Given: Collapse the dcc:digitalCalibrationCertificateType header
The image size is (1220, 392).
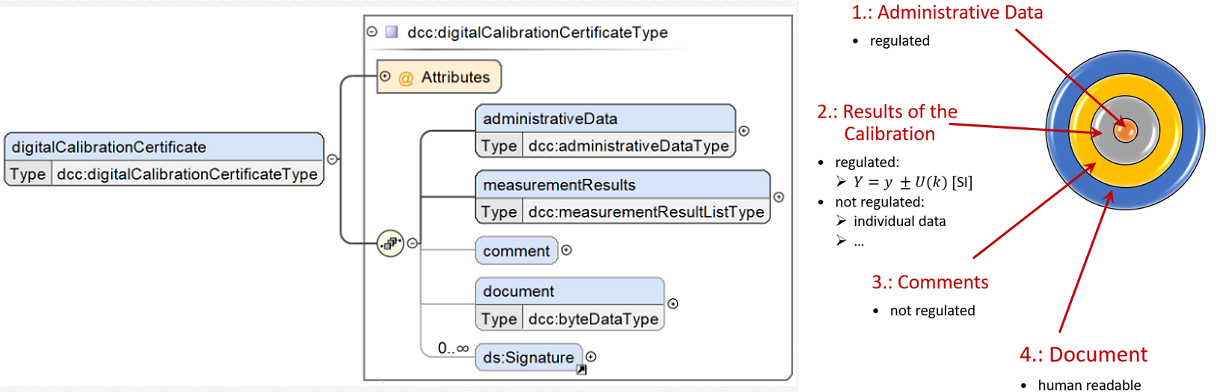Looking at the screenshot, I should tap(372, 32).
